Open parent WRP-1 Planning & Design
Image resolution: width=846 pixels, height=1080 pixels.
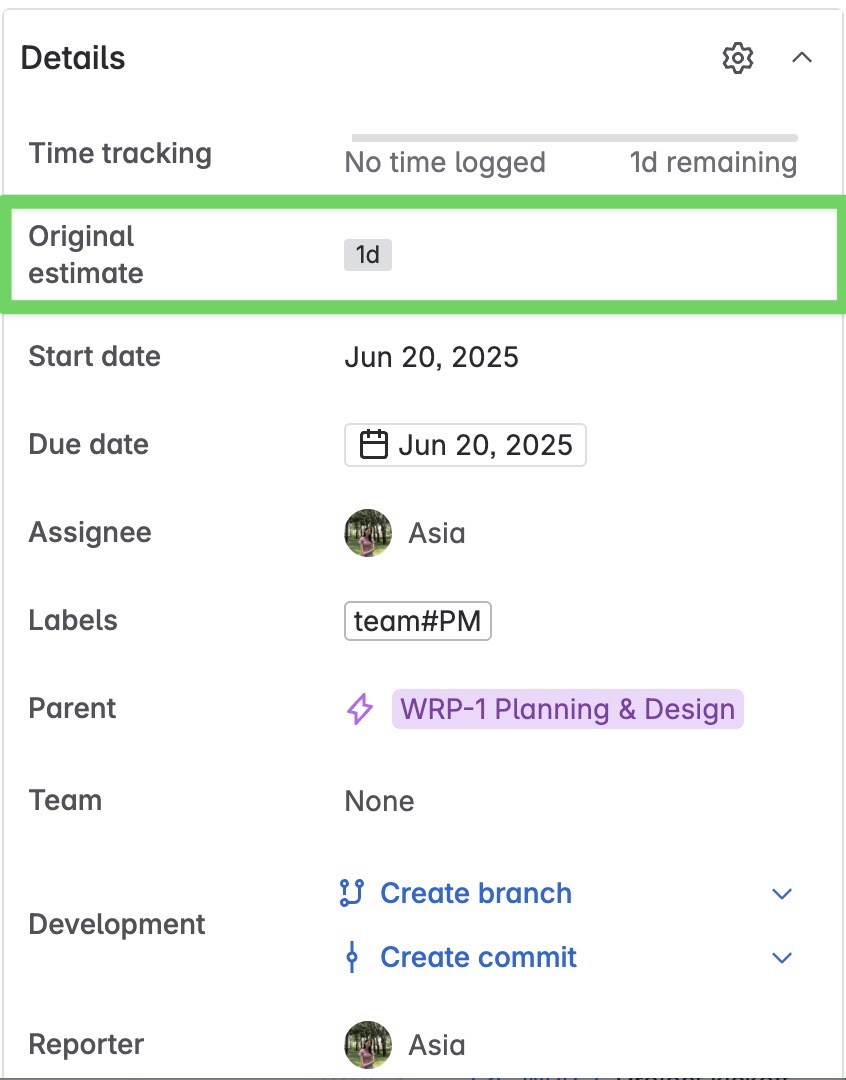pos(567,709)
